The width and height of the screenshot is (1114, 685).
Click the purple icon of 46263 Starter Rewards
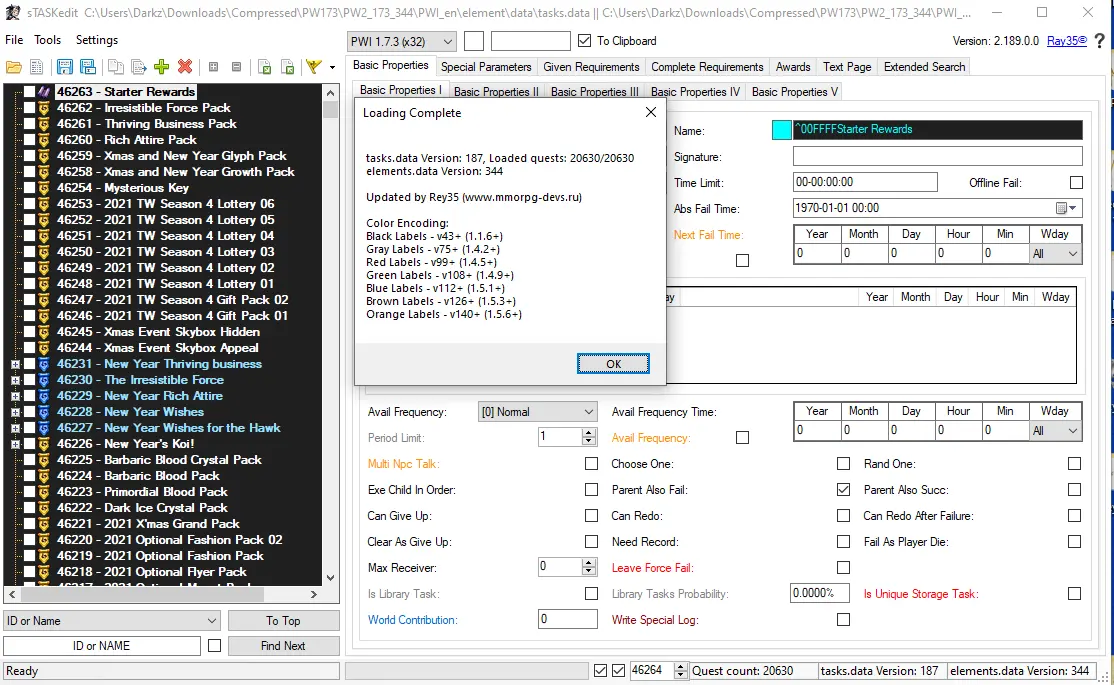pos(44,92)
